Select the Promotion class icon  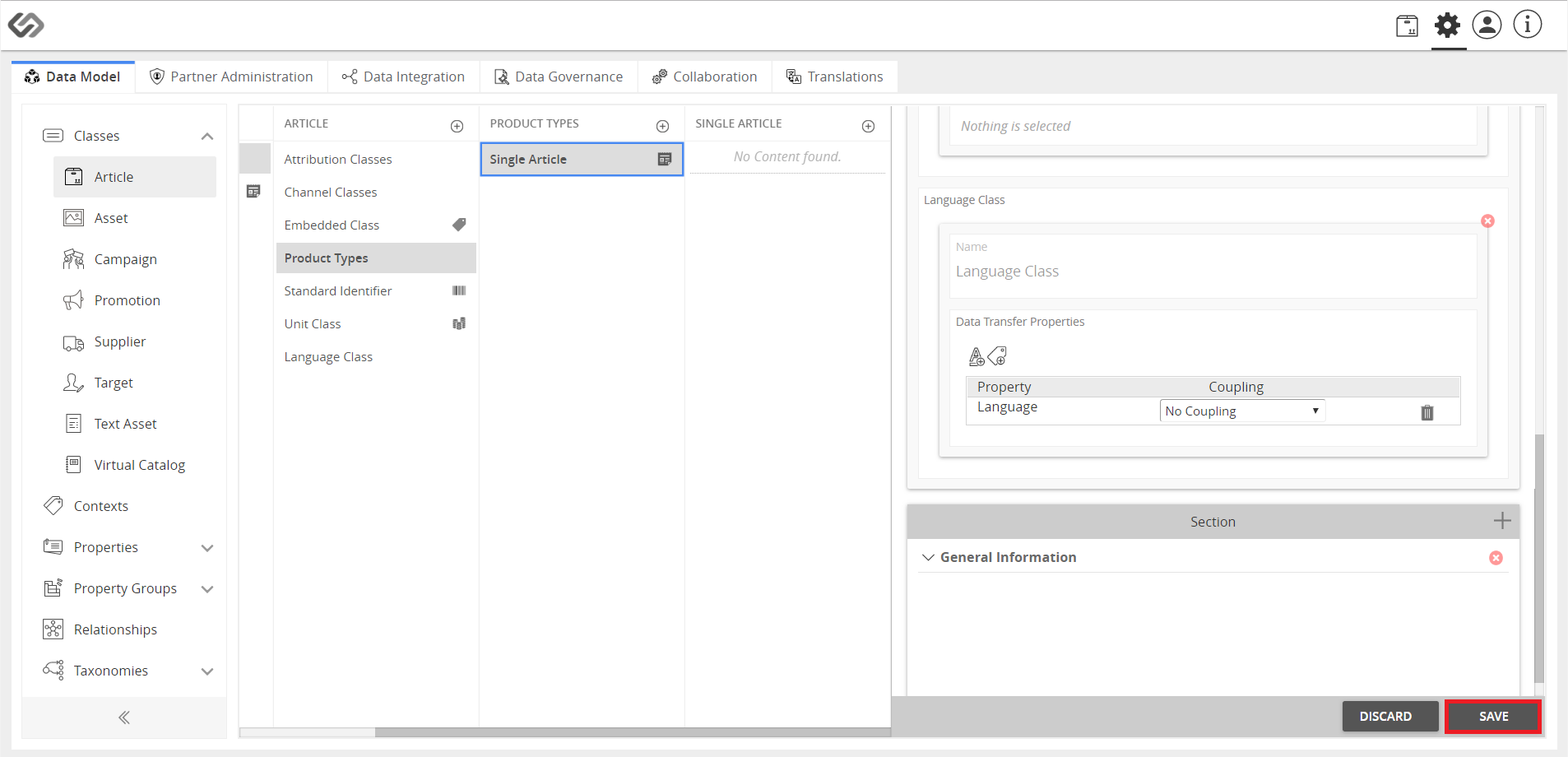pyautogui.click(x=73, y=300)
